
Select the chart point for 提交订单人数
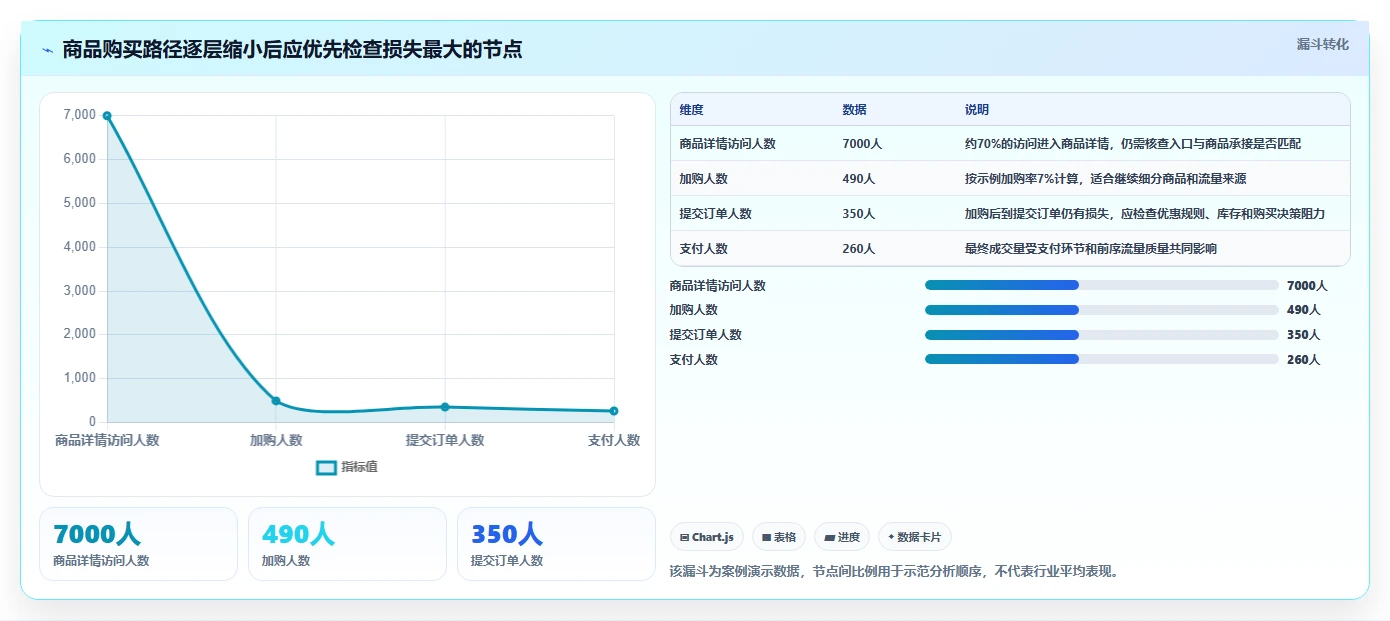(445, 407)
